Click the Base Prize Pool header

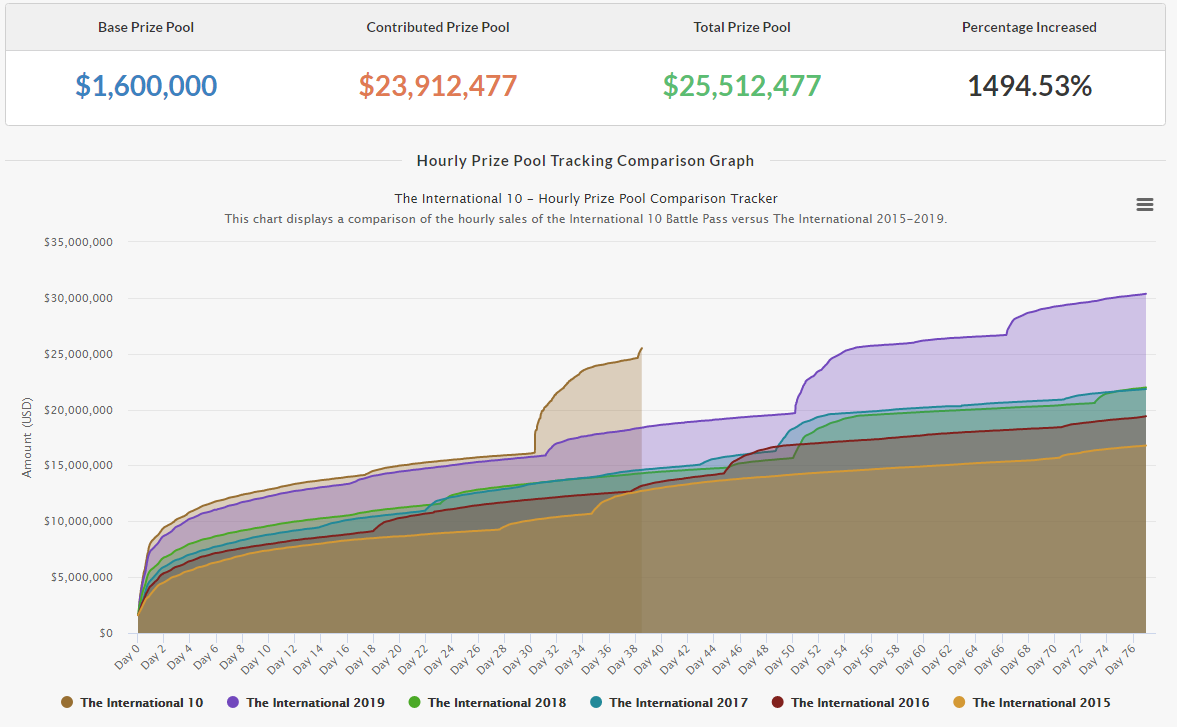coord(146,27)
